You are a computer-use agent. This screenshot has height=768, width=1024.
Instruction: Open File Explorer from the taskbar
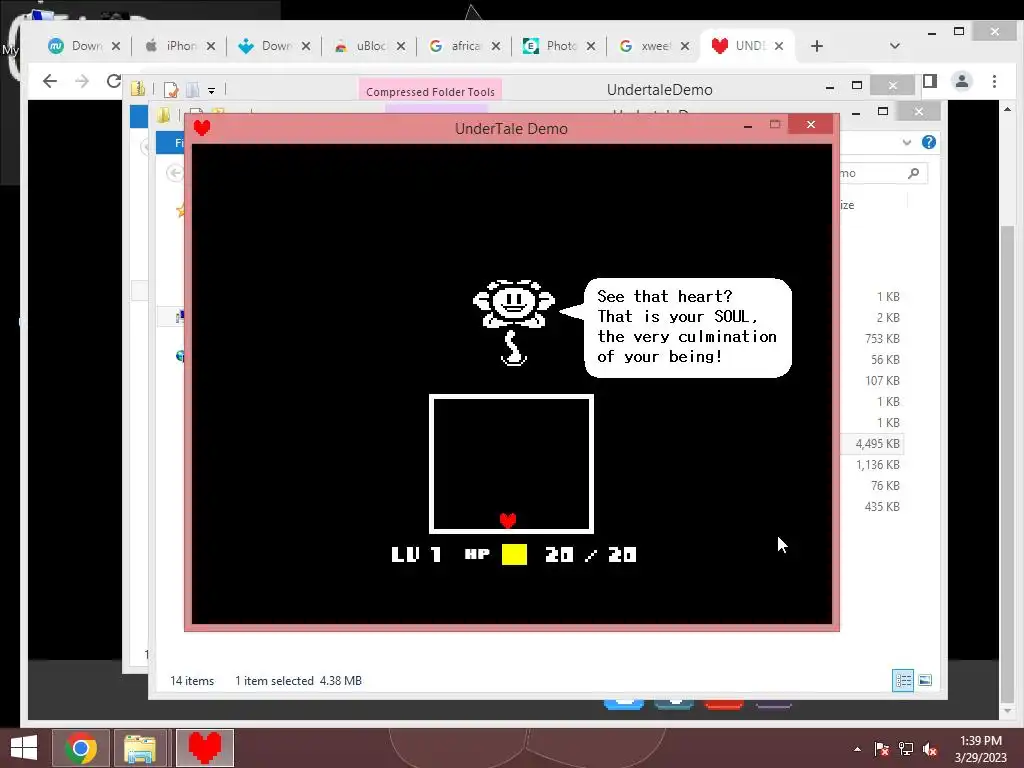point(140,748)
